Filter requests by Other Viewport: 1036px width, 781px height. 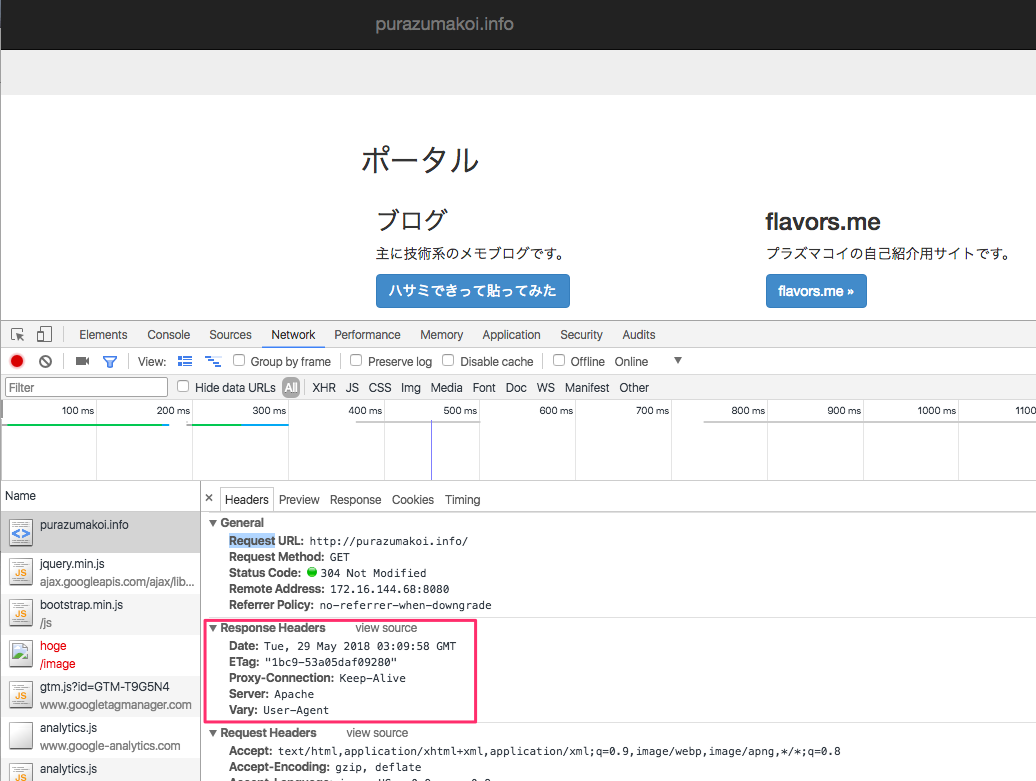point(634,388)
